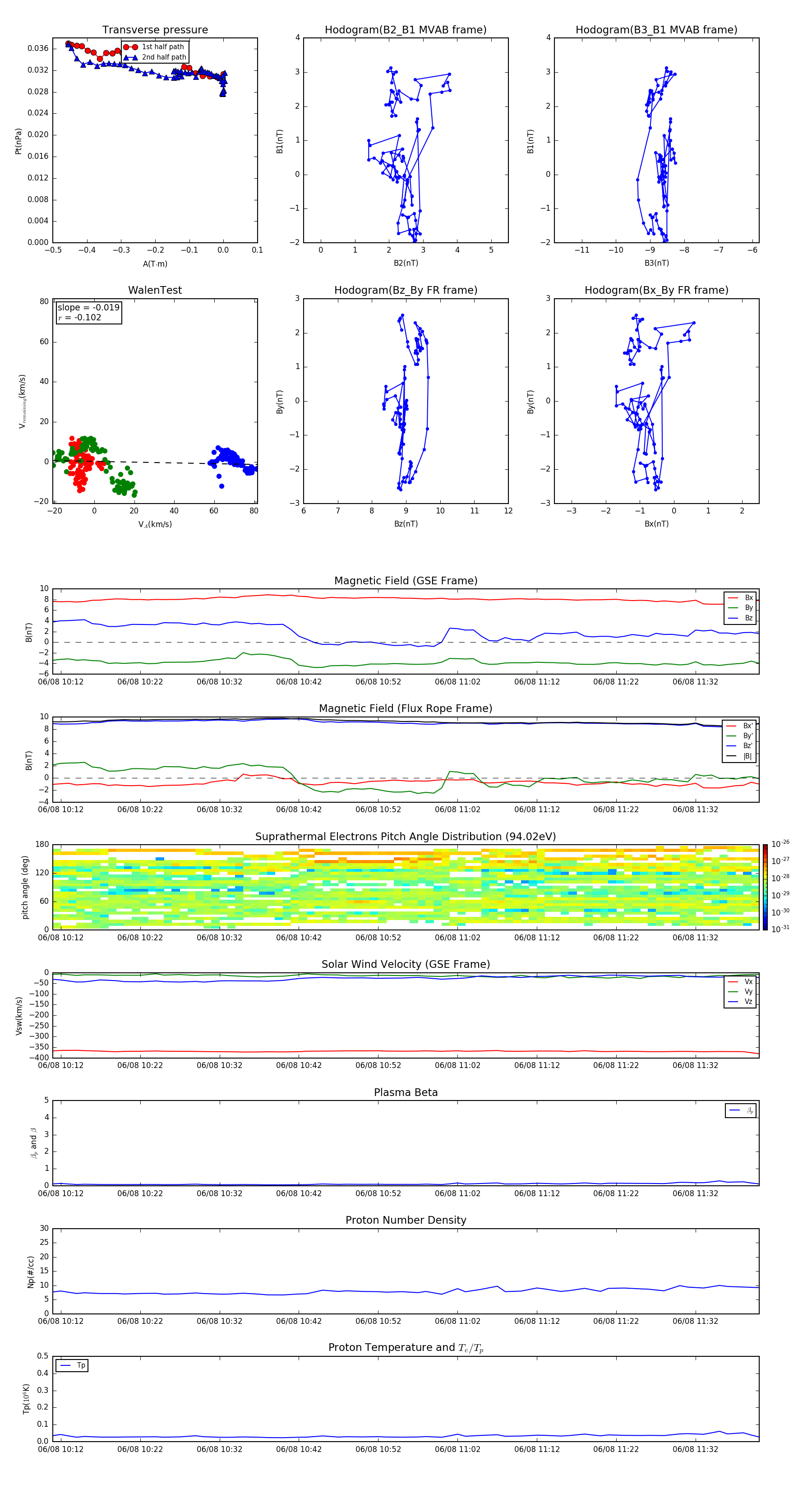Click the 'Bz(nT)' x-axis label
The width and height of the screenshot is (812, 1489).
(x=406, y=524)
